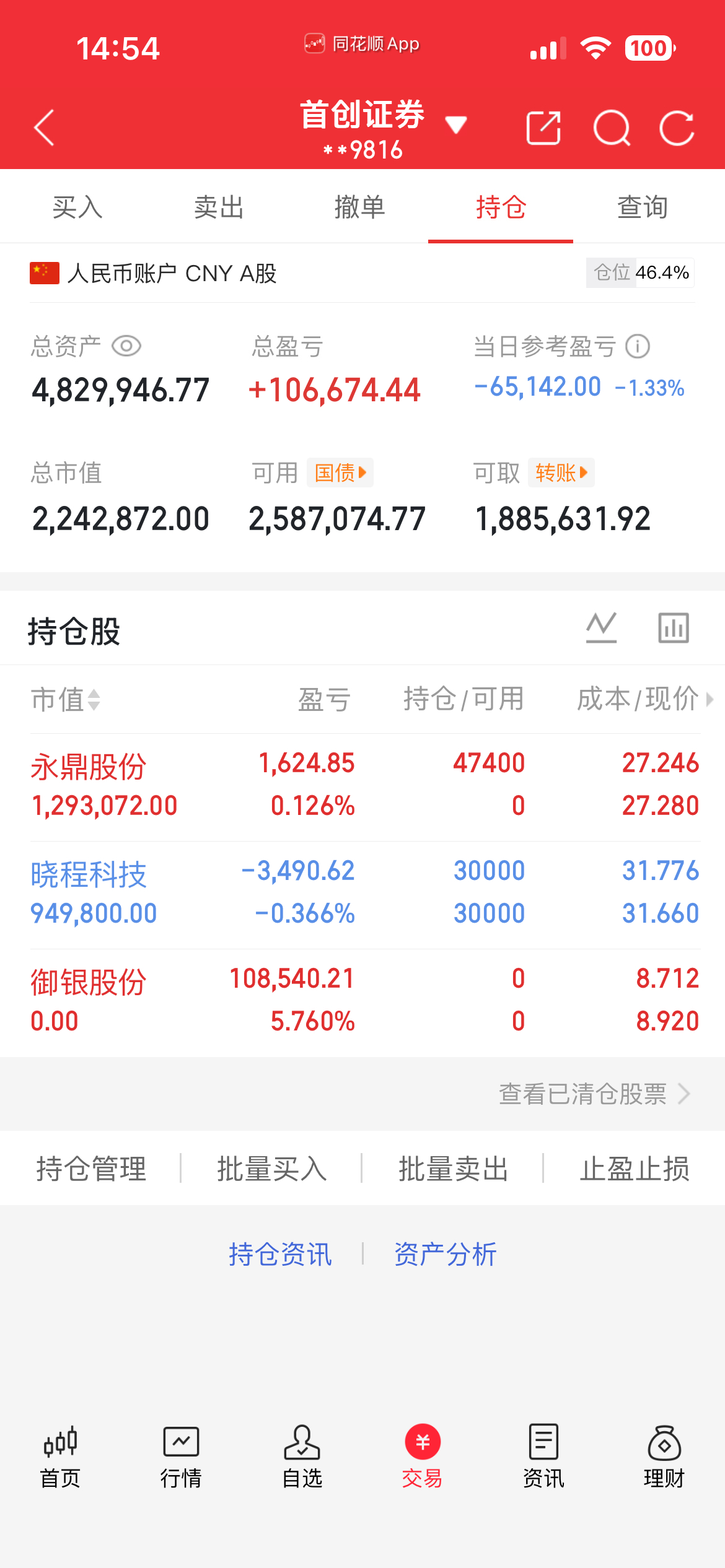Open 转账 shortcut next to 可取
The height and width of the screenshot is (1568, 725).
(561, 473)
